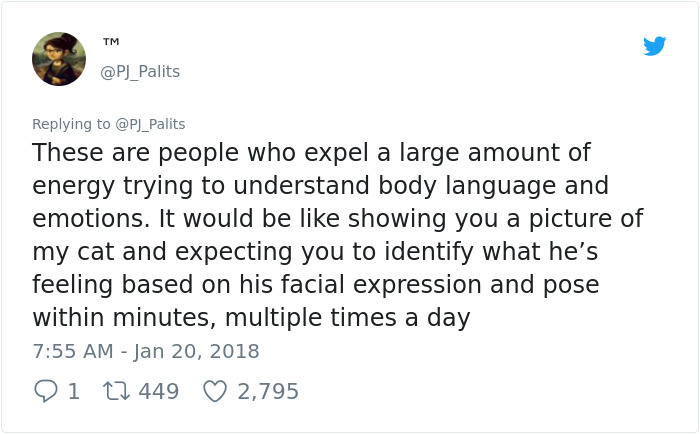Open the Mona Lisa profile avatar

(59, 59)
